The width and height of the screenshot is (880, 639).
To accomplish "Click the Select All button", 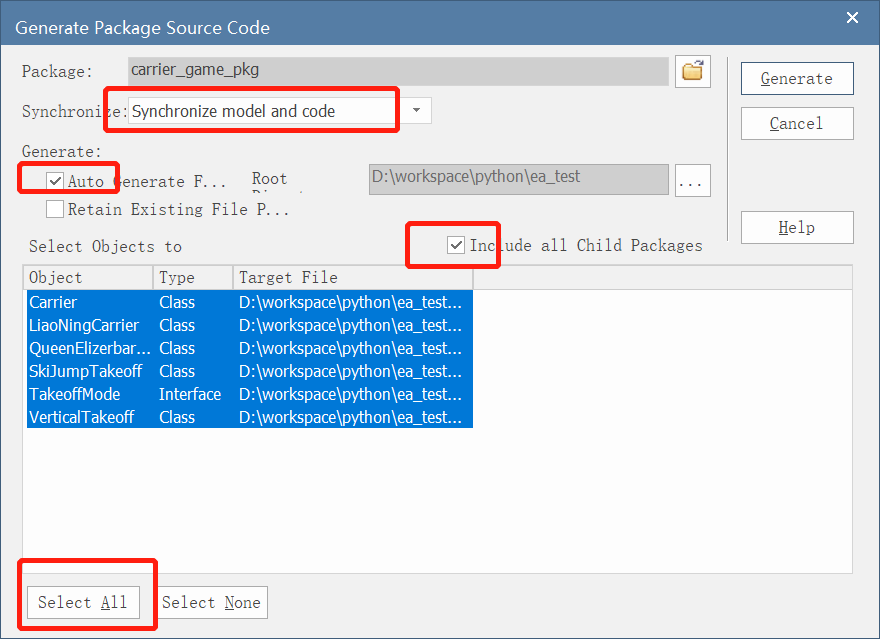I will tap(82, 602).
